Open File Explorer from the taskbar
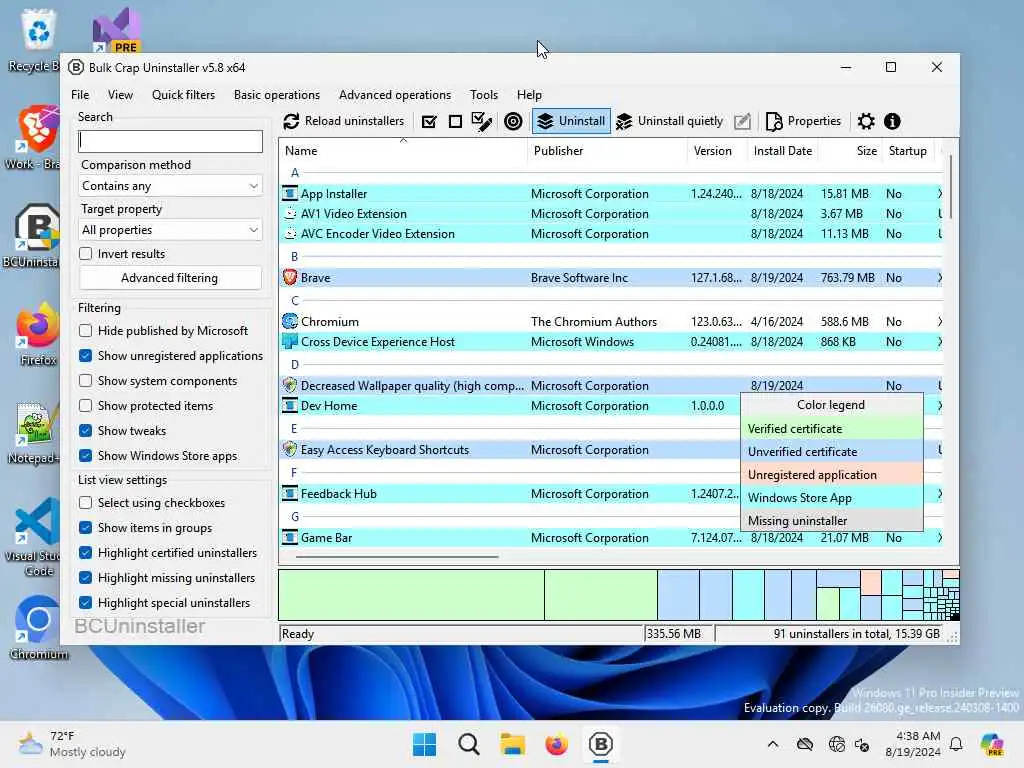 pos(513,744)
